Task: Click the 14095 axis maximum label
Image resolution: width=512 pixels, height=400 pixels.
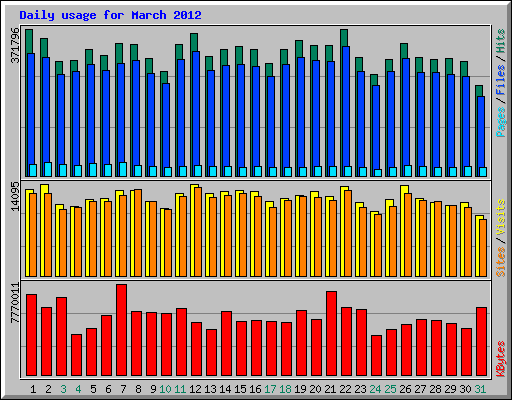Action: (x=15, y=196)
